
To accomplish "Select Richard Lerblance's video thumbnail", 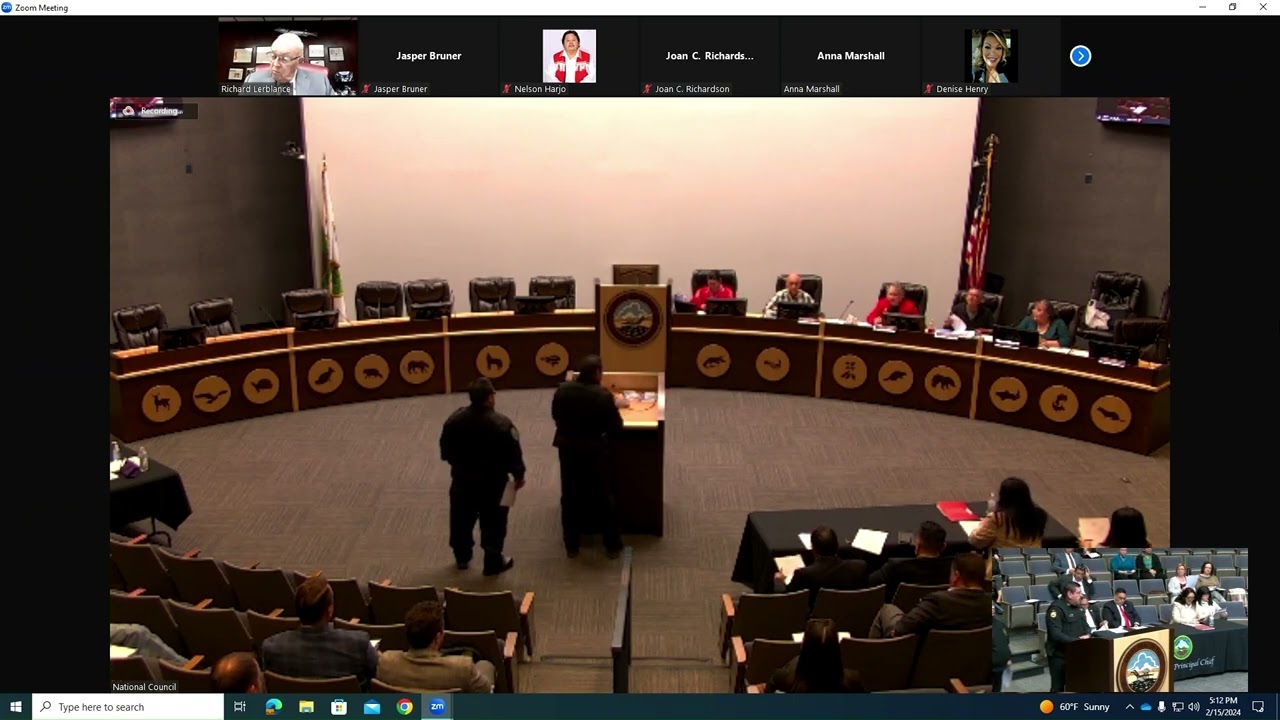I will (x=288, y=56).
